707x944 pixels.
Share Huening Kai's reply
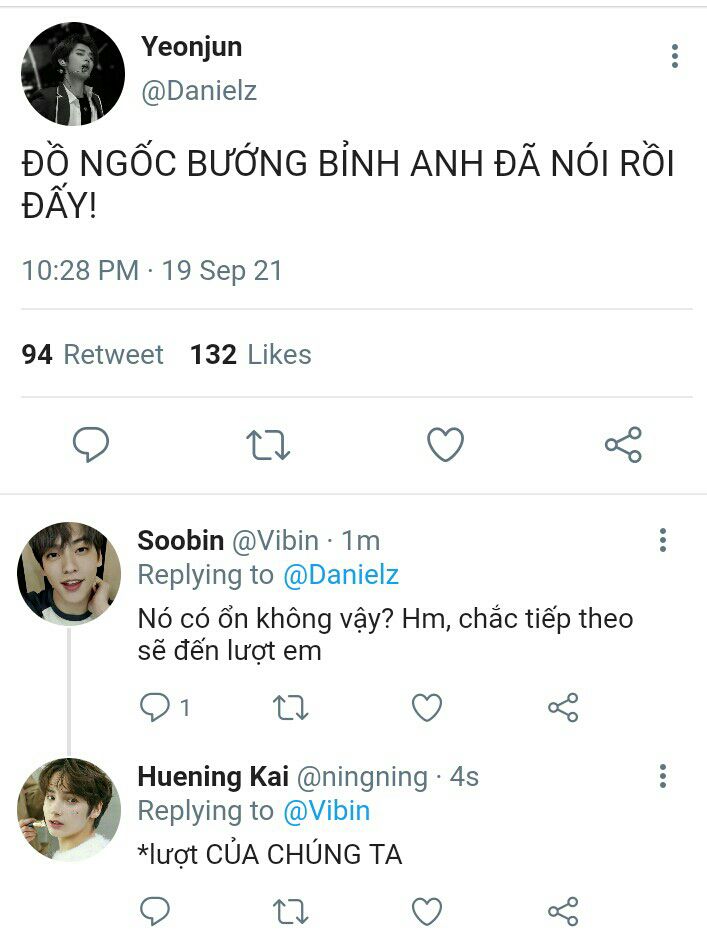coord(563,911)
